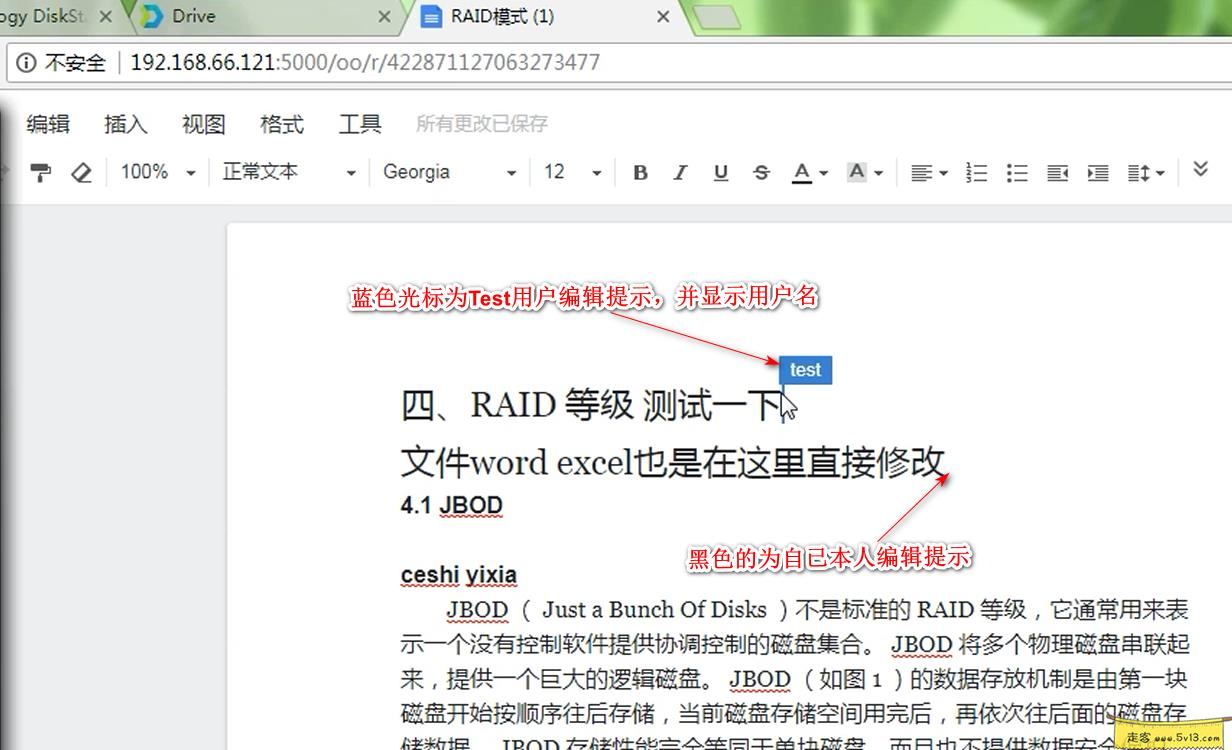
Task: Click the decrease indent icon
Action: pos(1057,172)
